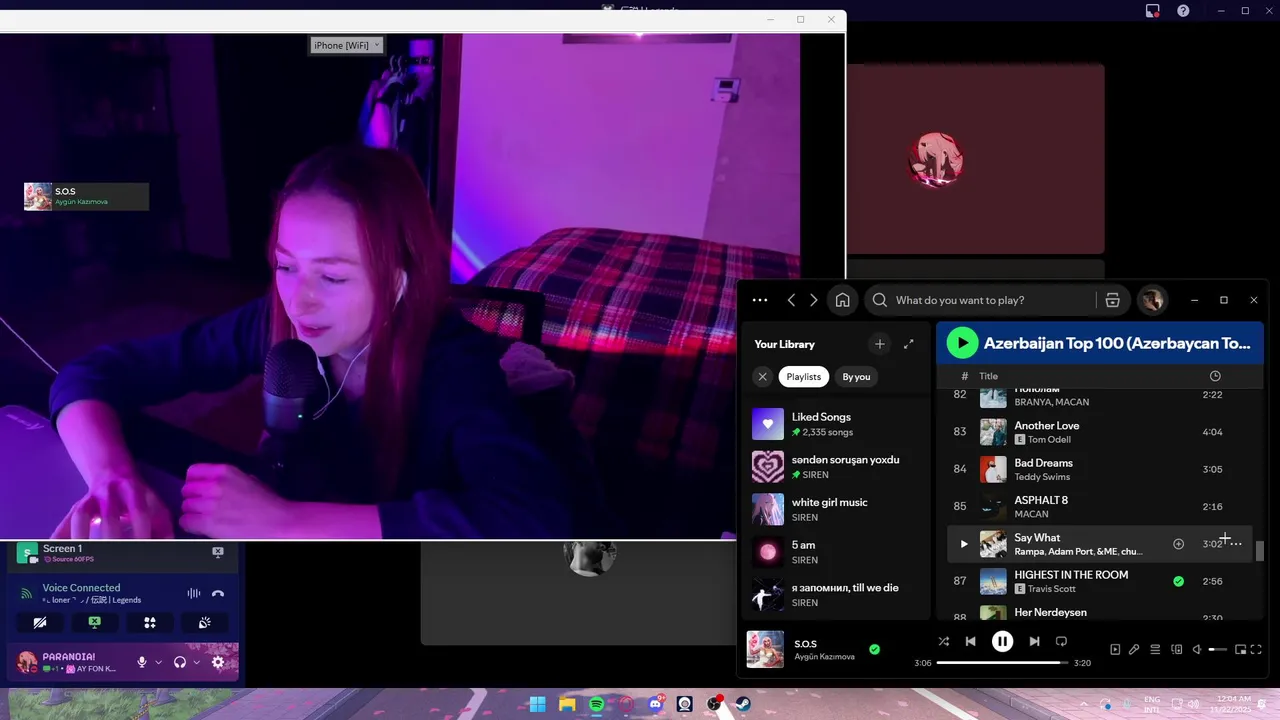
Task: Add 'Say What' to Liked Songs
Action: [1178, 544]
